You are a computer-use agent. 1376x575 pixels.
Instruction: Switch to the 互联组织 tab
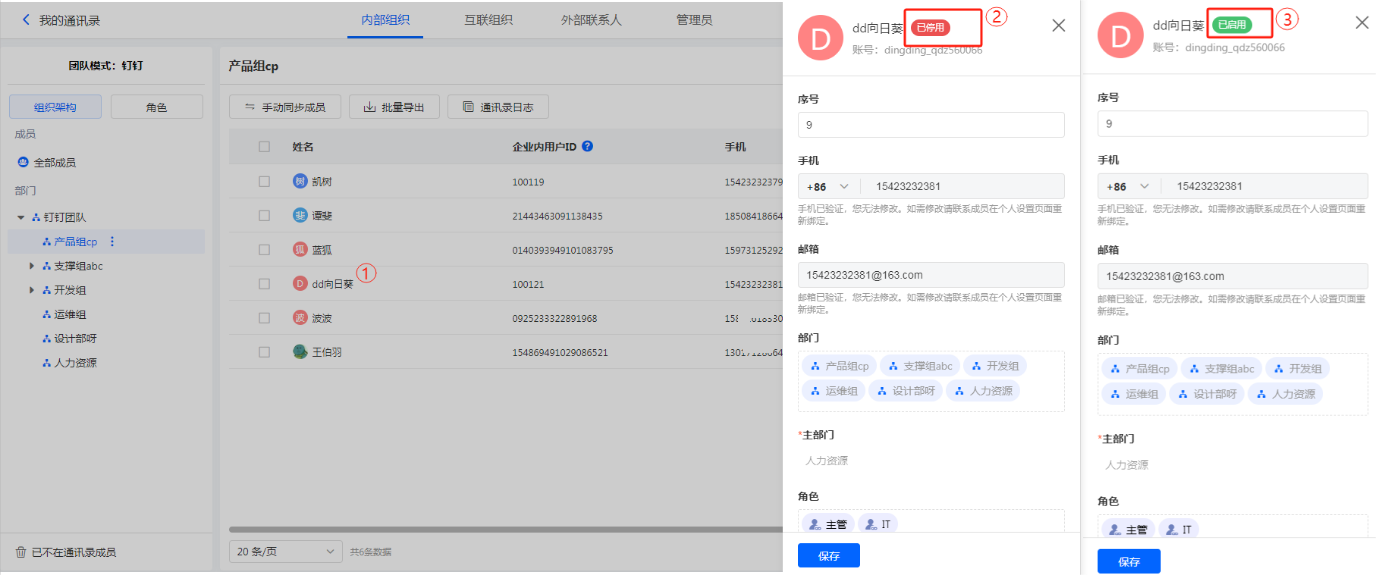point(488,20)
